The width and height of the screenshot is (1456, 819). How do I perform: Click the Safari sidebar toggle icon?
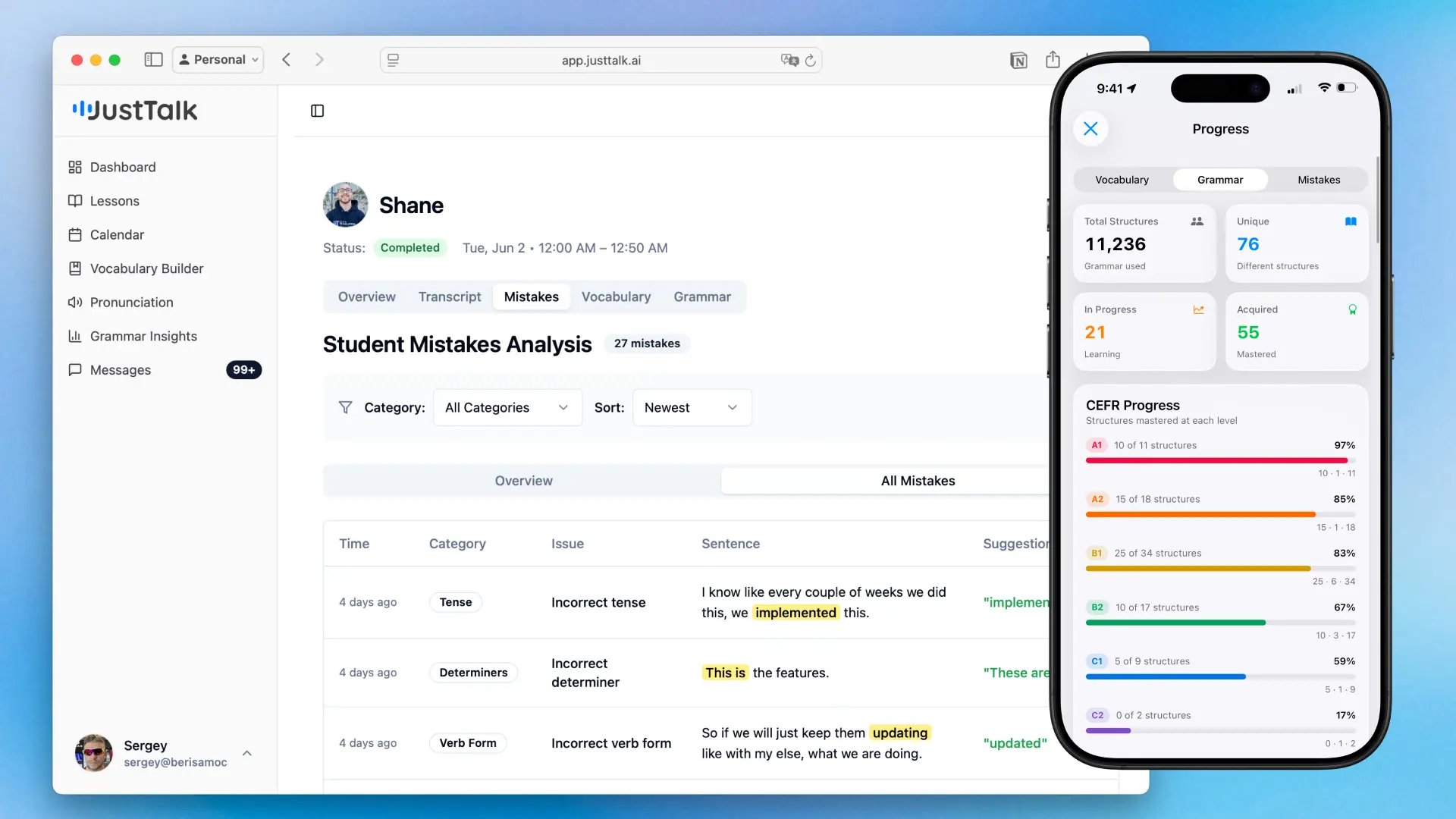click(x=154, y=60)
